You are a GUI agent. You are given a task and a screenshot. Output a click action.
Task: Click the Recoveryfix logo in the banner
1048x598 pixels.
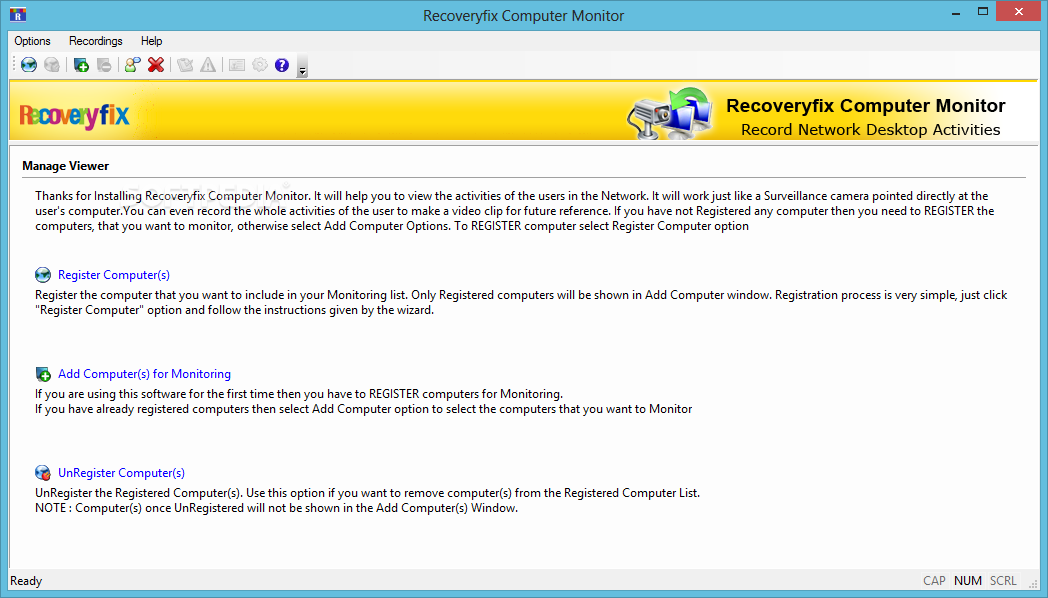(74, 116)
